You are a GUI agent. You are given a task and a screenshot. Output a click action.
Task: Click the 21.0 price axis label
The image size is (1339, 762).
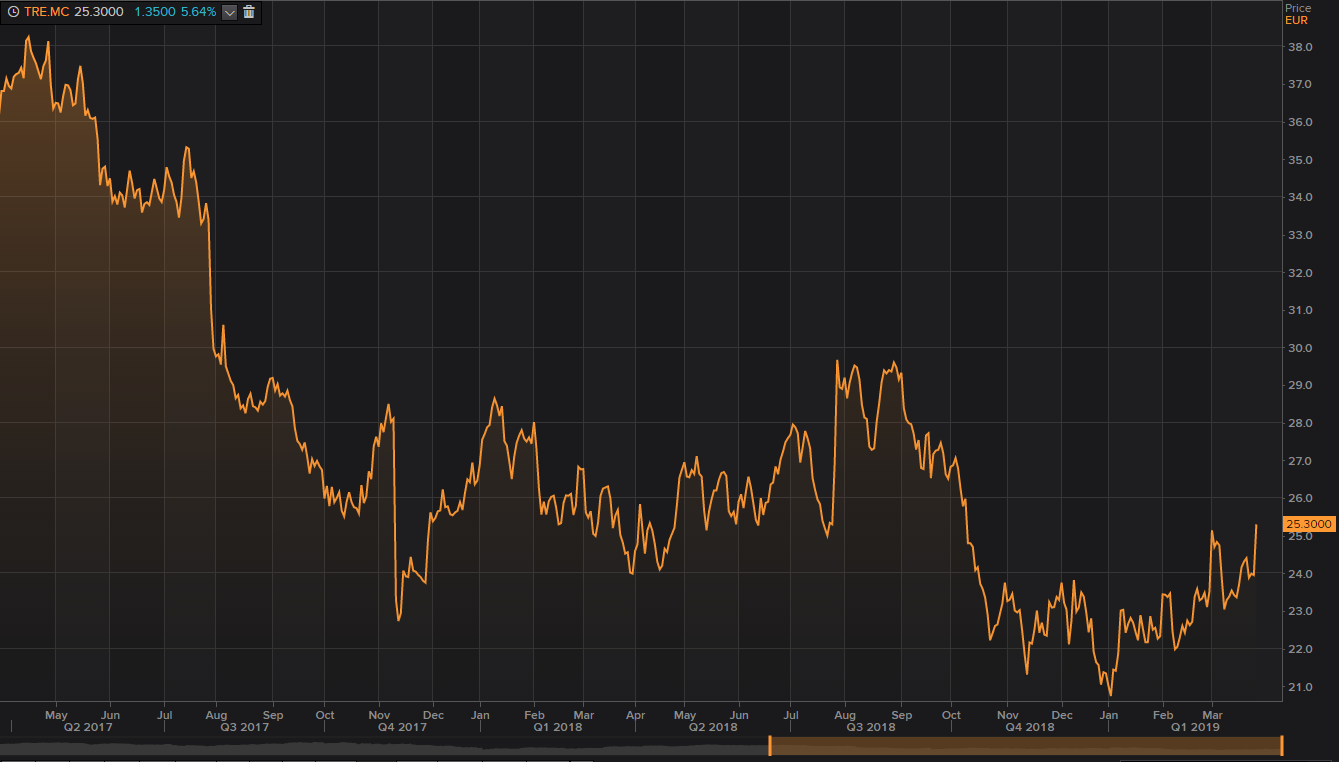pyautogui.click(x=1300, y=687)
